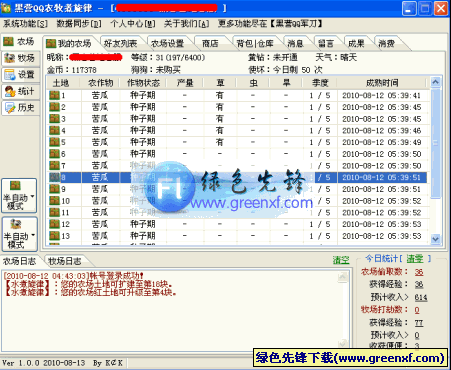Image resolution: width=451 pixels, height=370 pixels.
Task: Open the 数据同步[D] menu
Action: click(79, 24)
